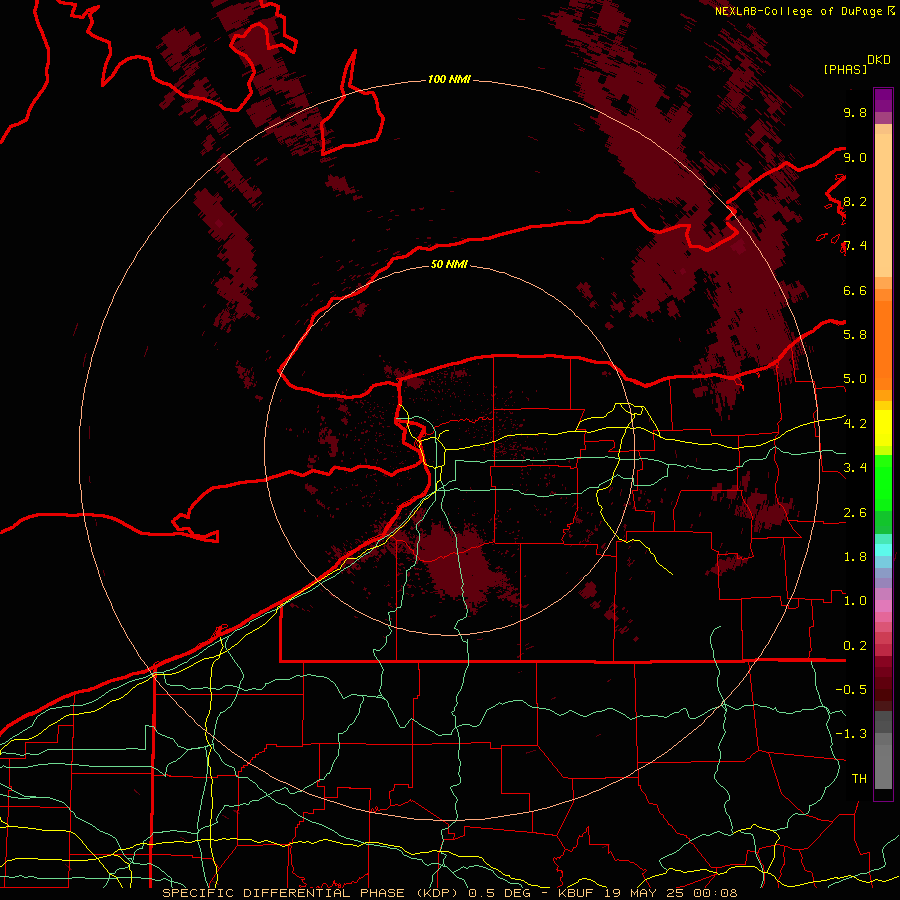Select the yellow segment of the color bar

[883, 428]
